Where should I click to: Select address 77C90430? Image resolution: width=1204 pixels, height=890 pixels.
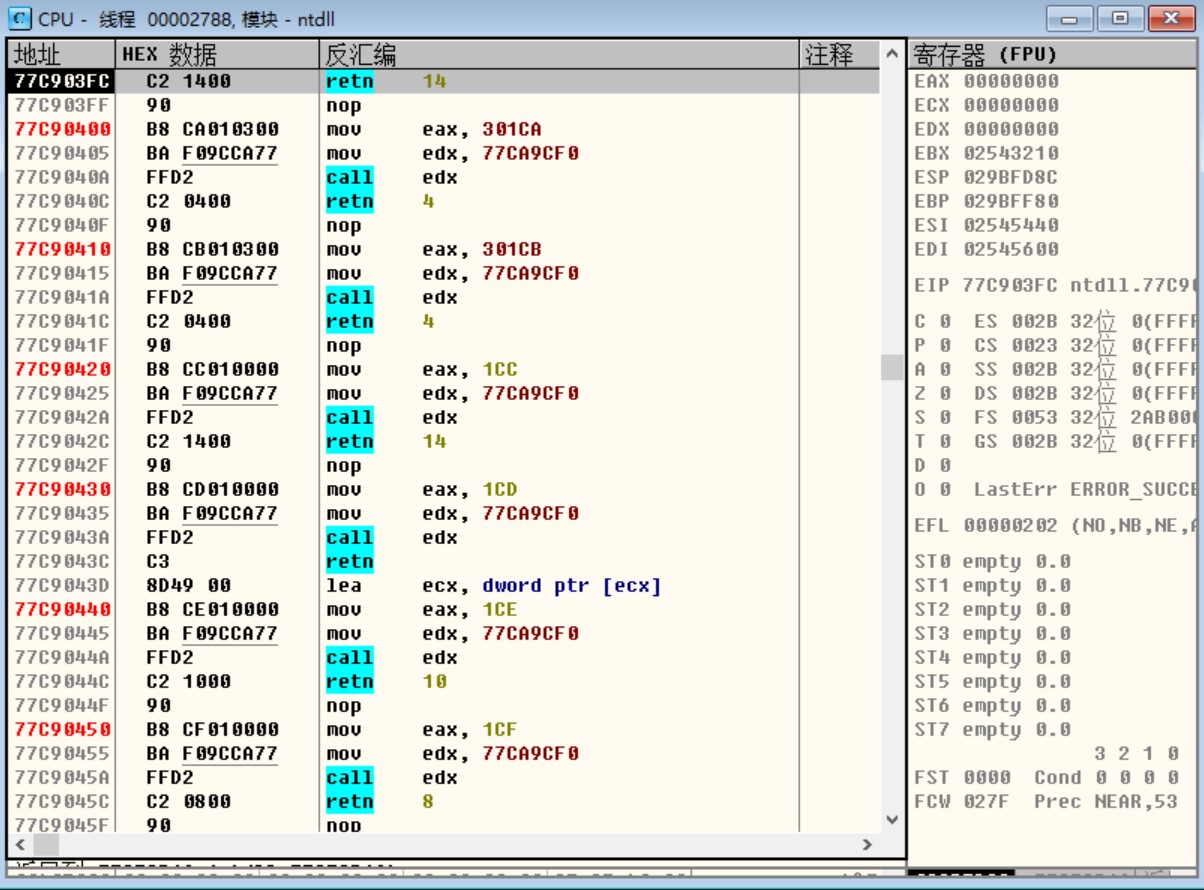[63, 489]
